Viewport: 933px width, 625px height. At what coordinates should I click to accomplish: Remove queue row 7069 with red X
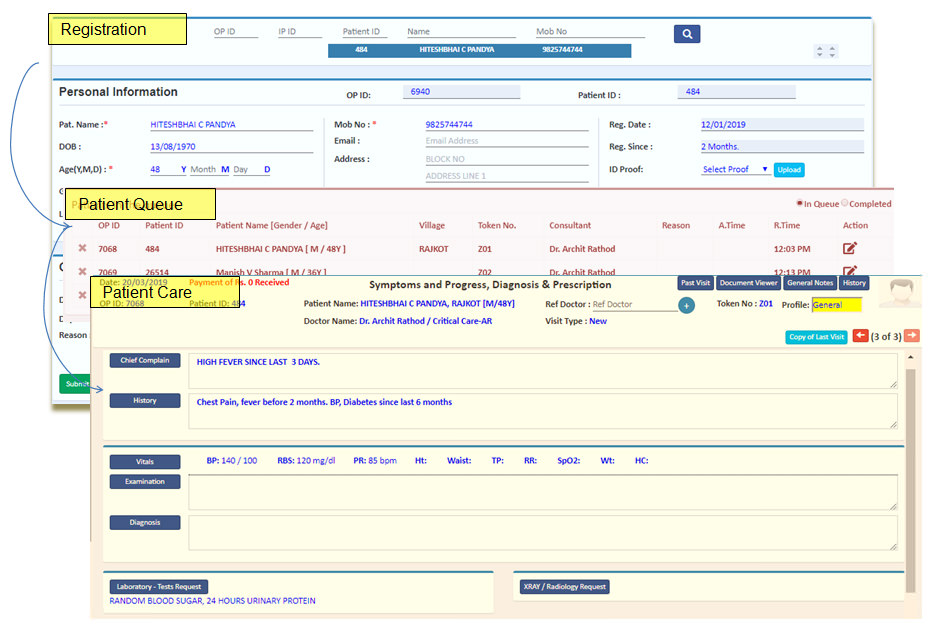pos(83,271)
